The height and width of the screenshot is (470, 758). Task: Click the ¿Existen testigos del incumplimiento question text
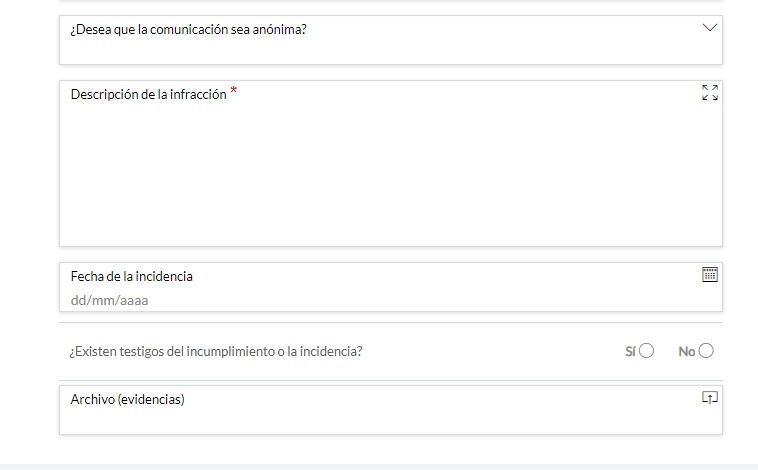coord(216,352)
